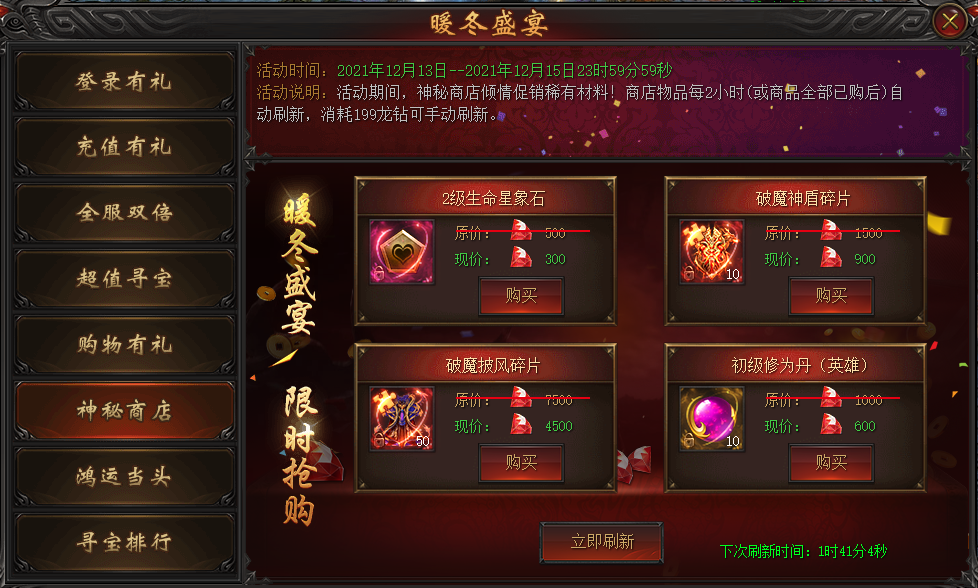978x588 pixels.
Task: Click the 2级生命星象石 heart stone icon
Action: [x=402, y=251]
